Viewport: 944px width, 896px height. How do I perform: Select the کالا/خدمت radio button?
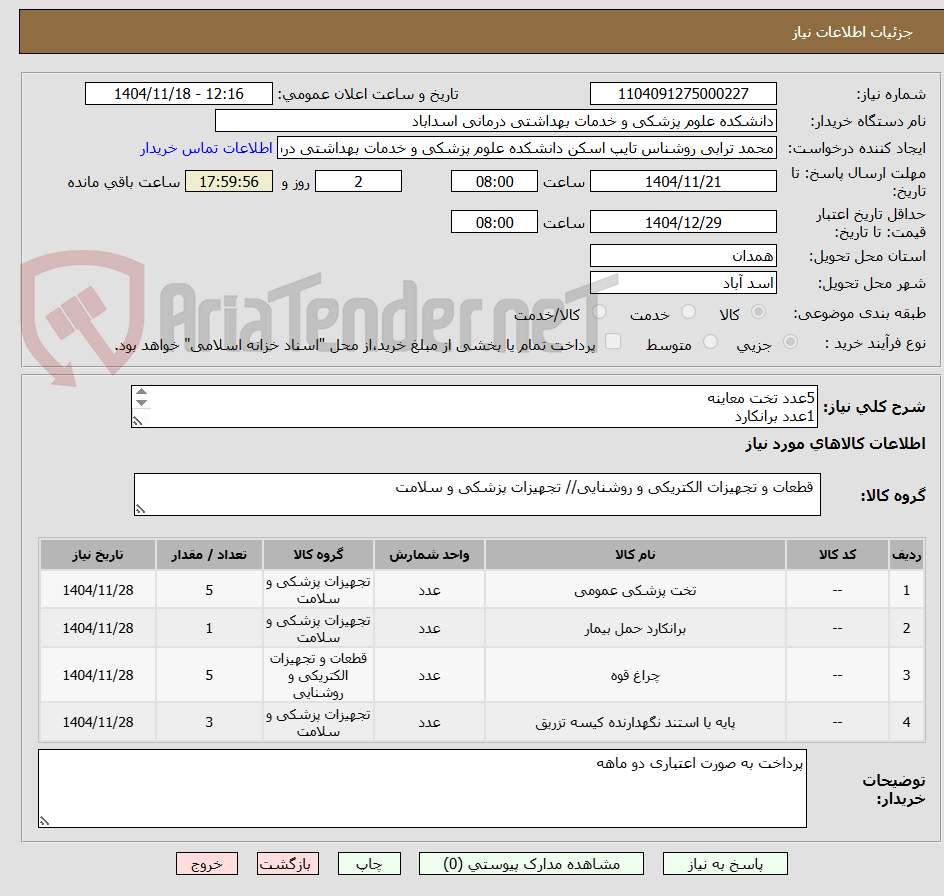pyautogui.click(x=599, y=312)
